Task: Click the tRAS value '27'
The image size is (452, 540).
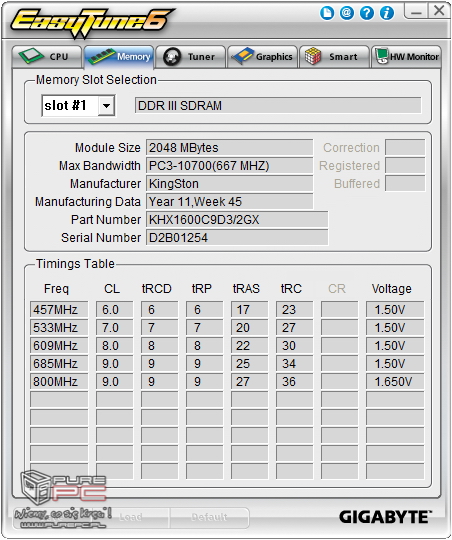Action: (x=249, y=381)
